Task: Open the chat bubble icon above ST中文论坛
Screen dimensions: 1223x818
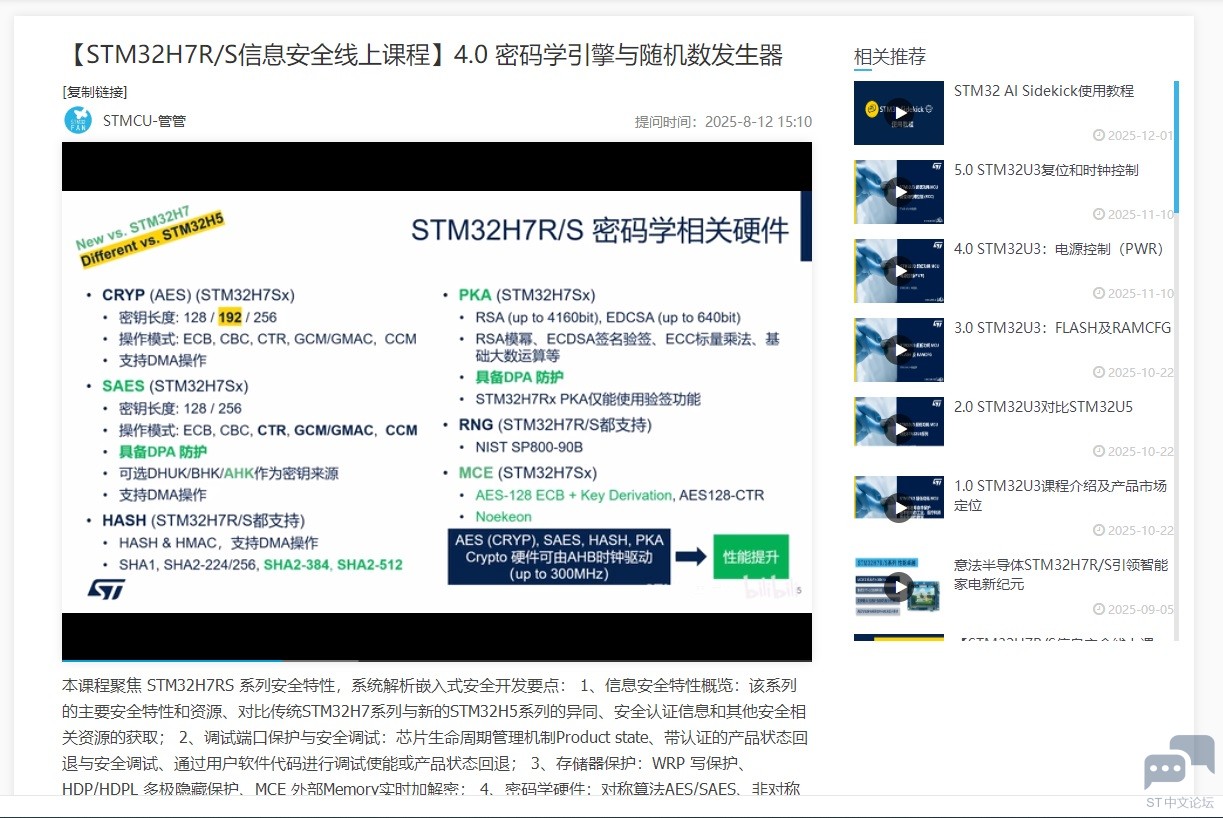Action: 1179,762
